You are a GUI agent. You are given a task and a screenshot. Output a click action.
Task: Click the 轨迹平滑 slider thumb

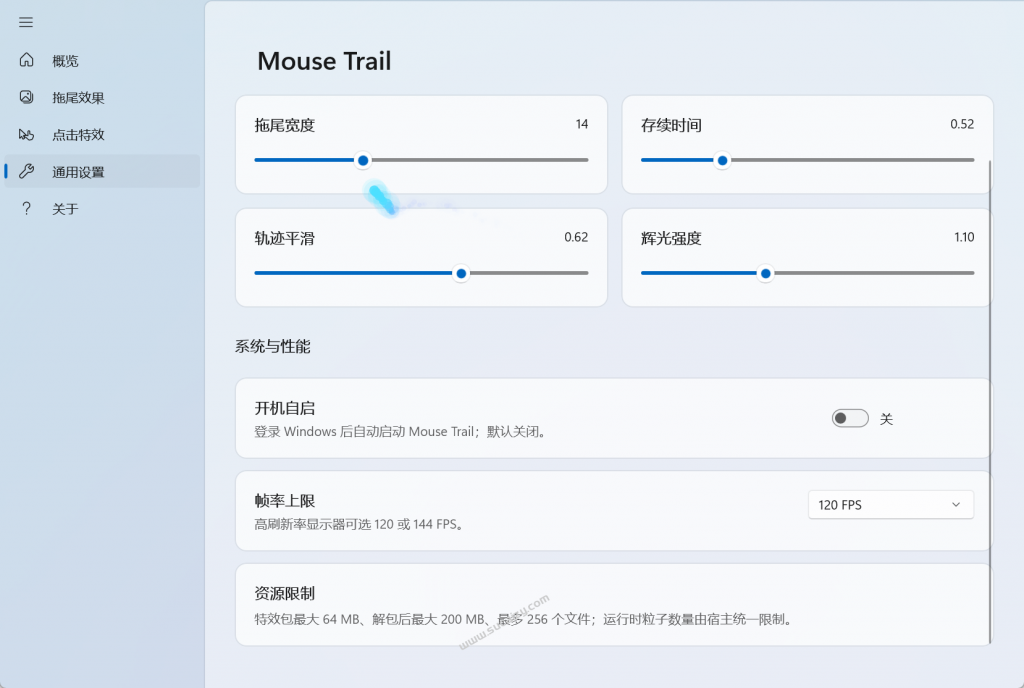point(461,273)
